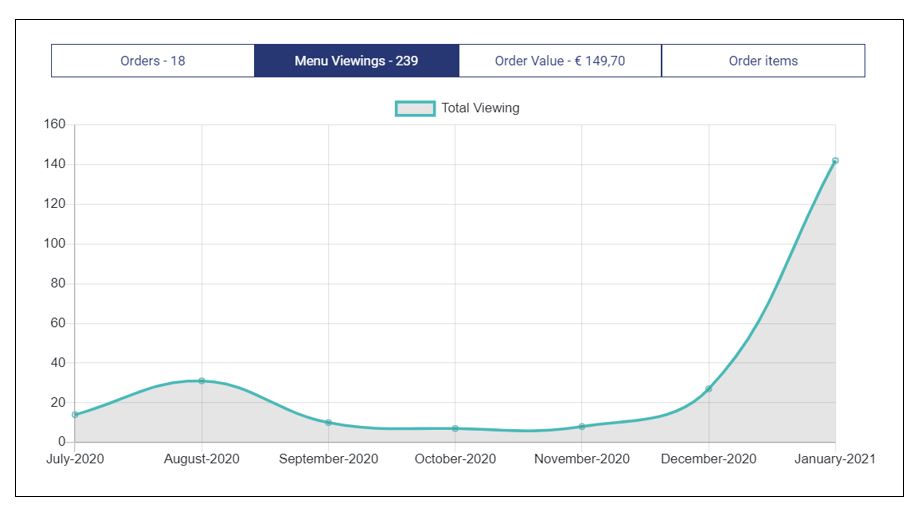Pick the October-2020 data point
921x516 pixels.
(455, 428)
